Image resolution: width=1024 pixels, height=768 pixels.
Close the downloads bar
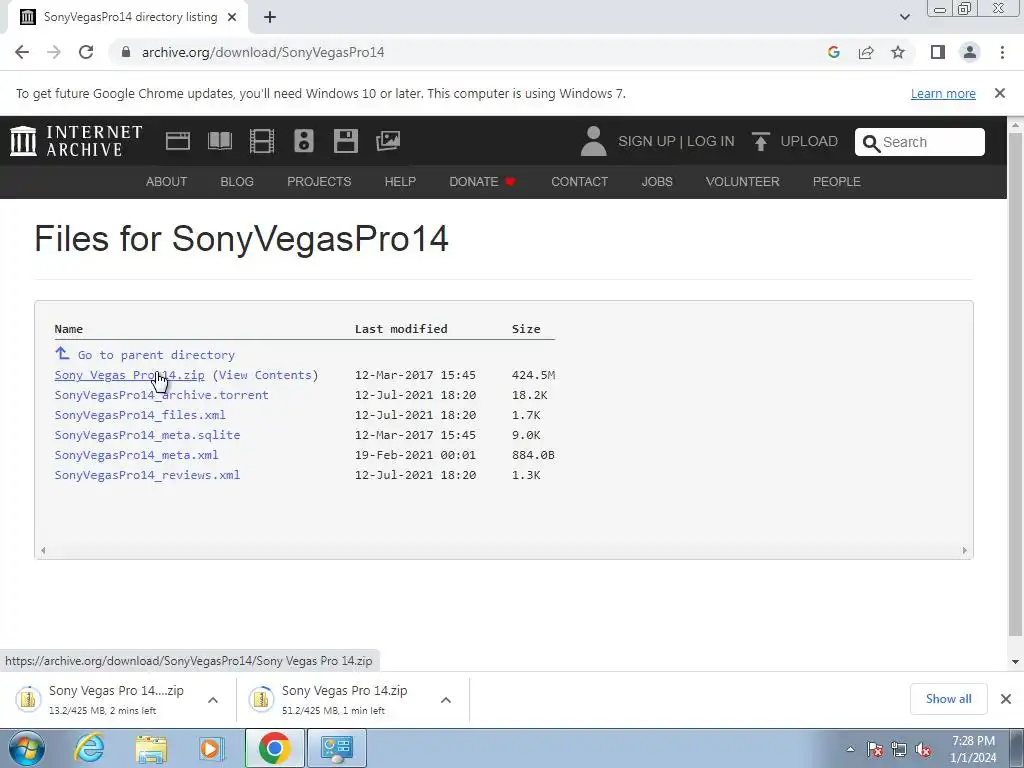point(1006,699)
